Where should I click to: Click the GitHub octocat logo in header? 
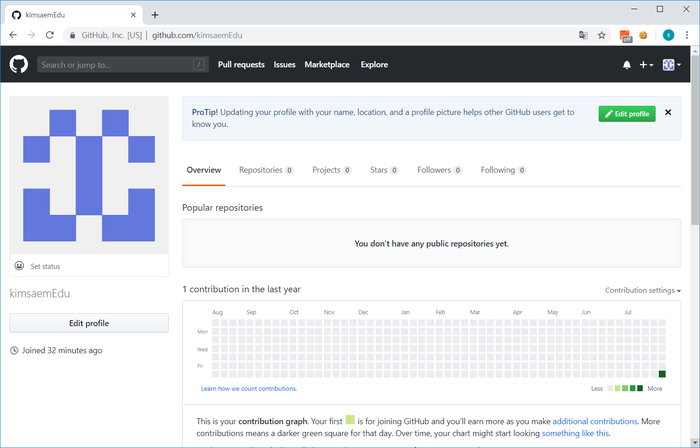(x=19, y=64)
